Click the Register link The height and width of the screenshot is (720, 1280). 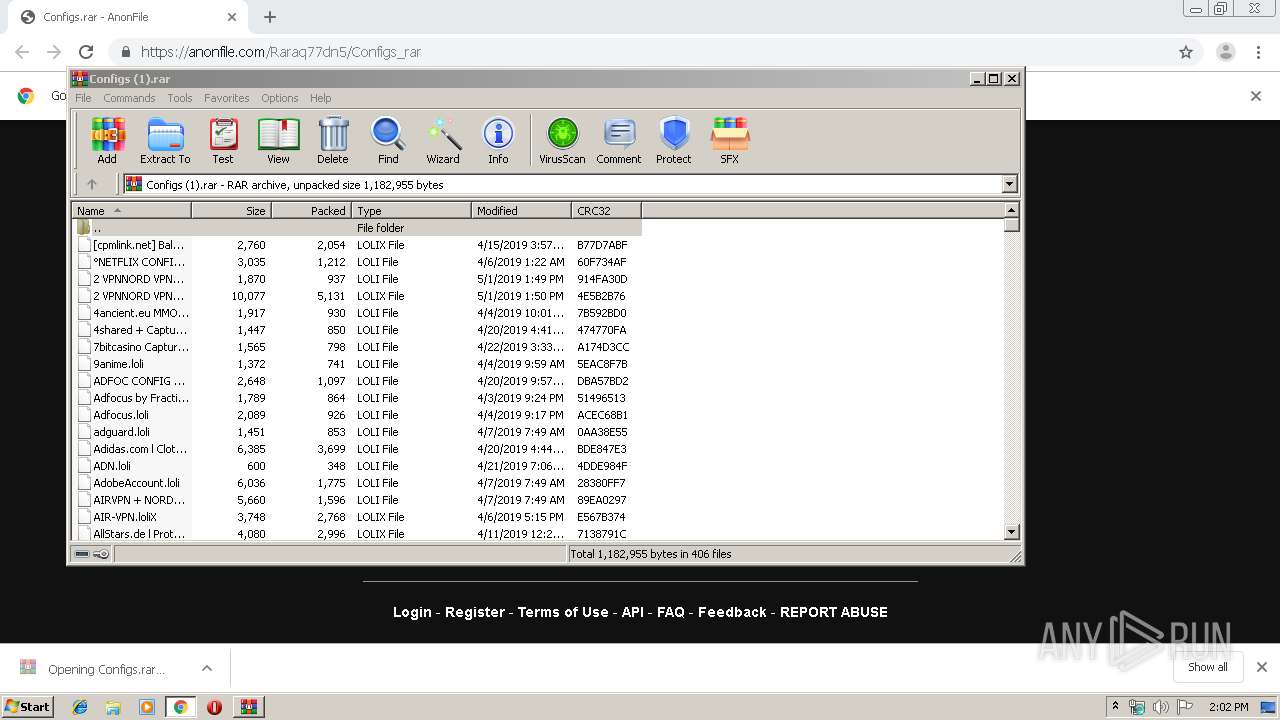[x=475, y=612]
